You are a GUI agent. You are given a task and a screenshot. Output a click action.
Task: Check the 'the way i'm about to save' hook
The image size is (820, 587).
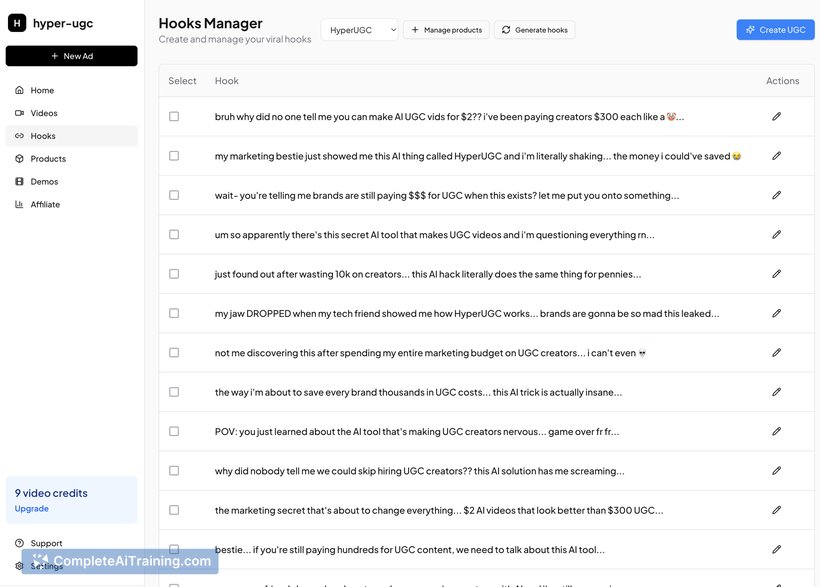point(174,392)
